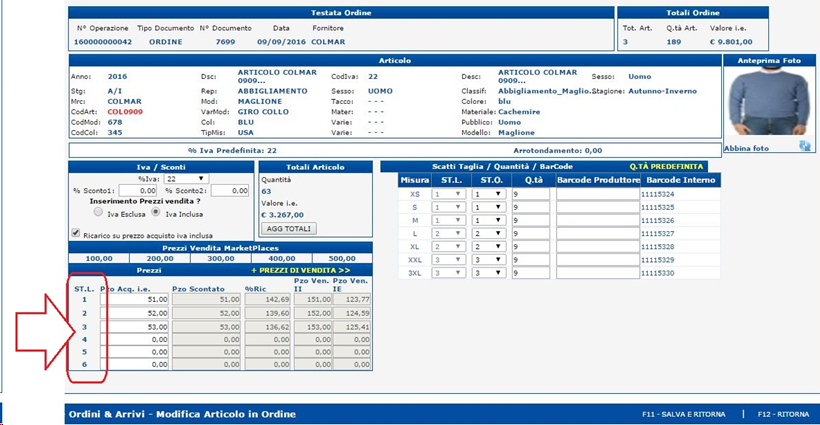820x425 pixels.
Task: Click Pzo Acq. field with 53,00
Action: click(134, 327)
